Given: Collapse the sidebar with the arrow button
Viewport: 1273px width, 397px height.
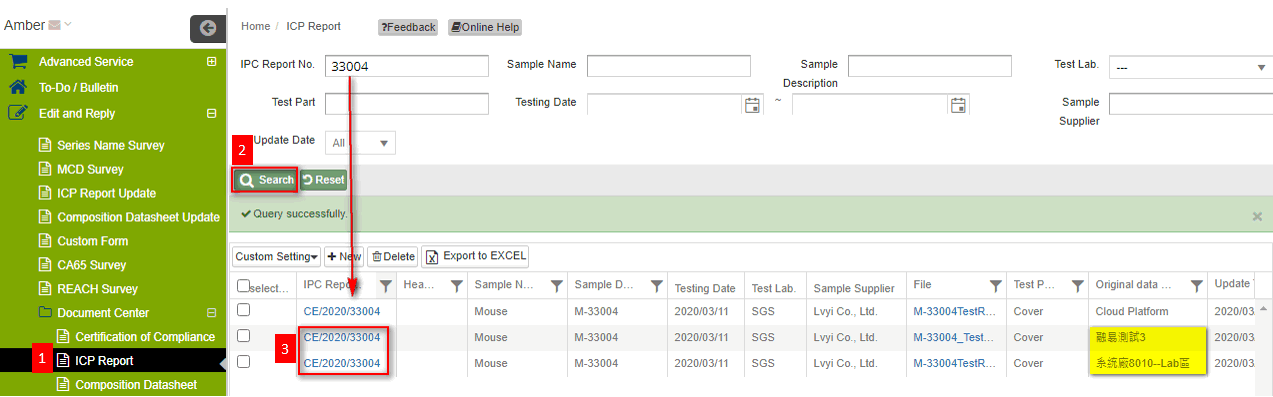Looking at the screenshot, I should coord(208,28).
